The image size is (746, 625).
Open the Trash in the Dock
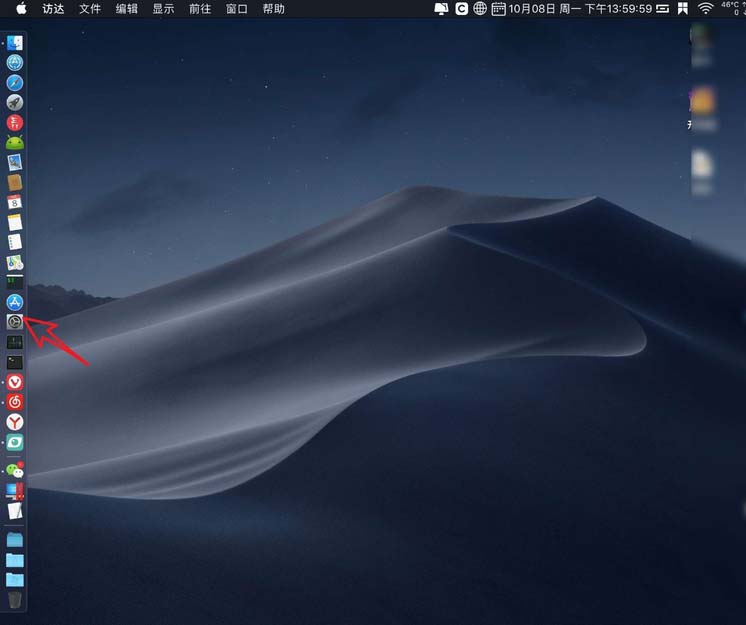pos(15,599)
